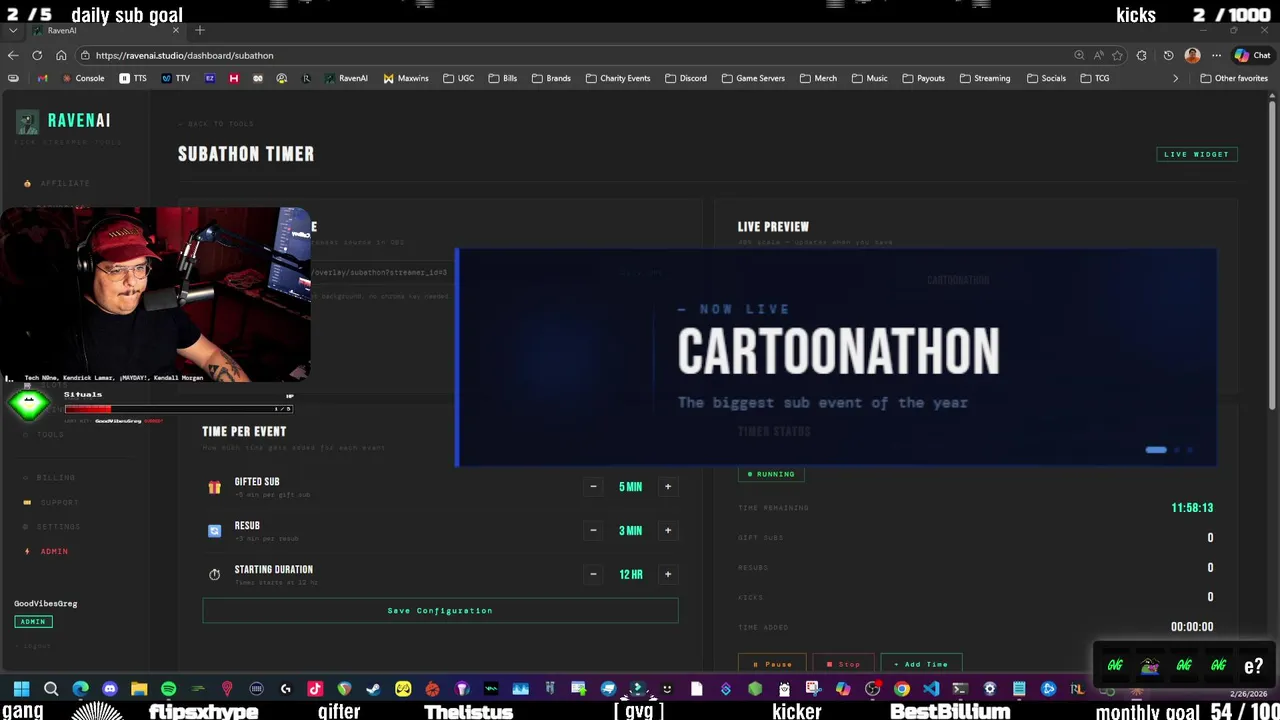Open the TTV bookmark
This screenshot has height=720, width=1280.
pyautogui.click(x=176, y=78)
